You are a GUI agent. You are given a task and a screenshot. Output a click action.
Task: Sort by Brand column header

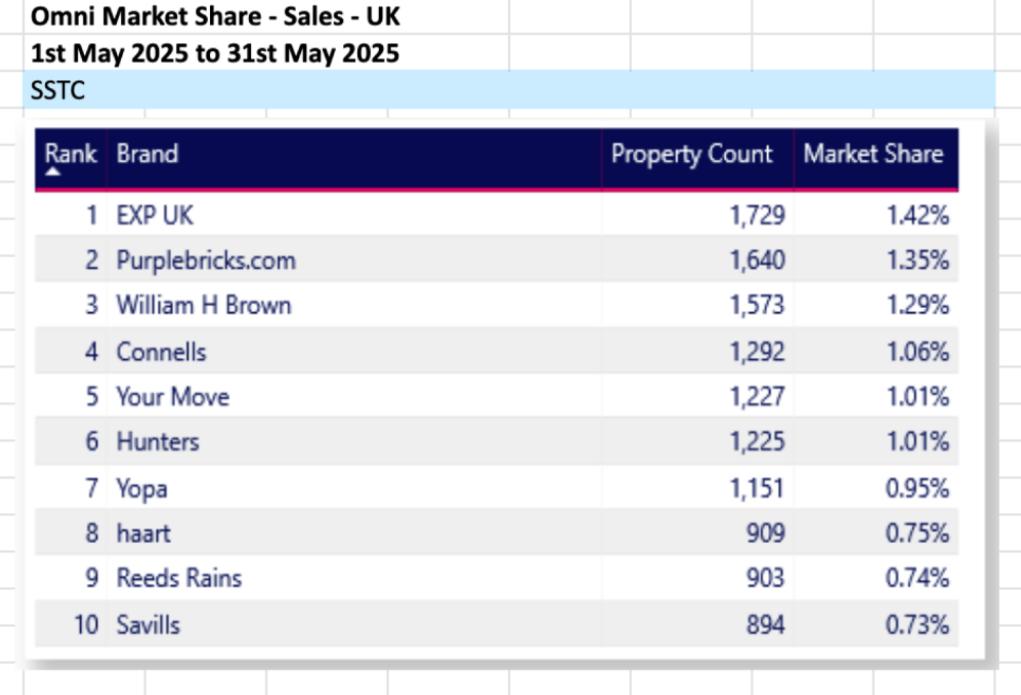pyautogui.click(x=147, y=154)
